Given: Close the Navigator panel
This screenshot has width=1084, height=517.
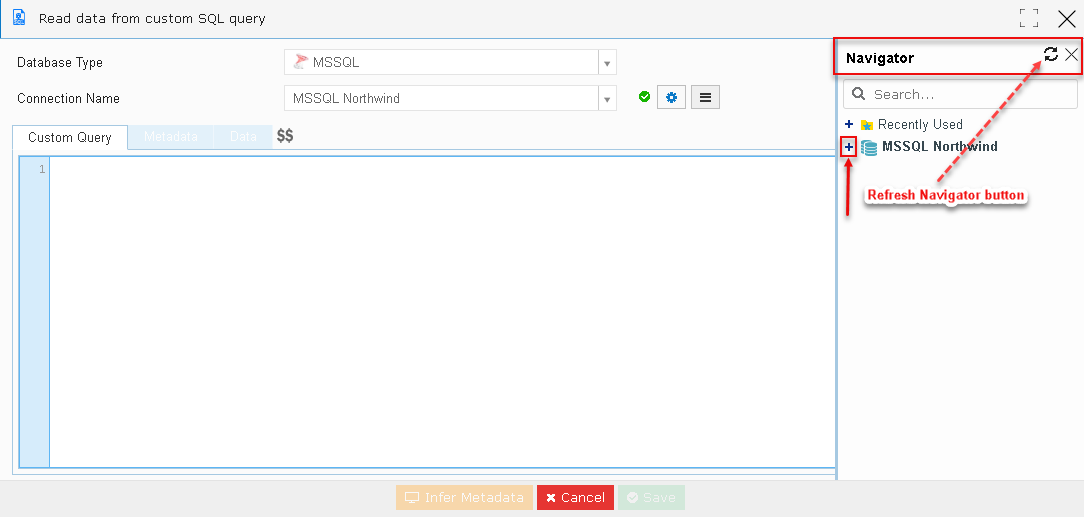Looking at the screenshot, I should (1071, 55).
